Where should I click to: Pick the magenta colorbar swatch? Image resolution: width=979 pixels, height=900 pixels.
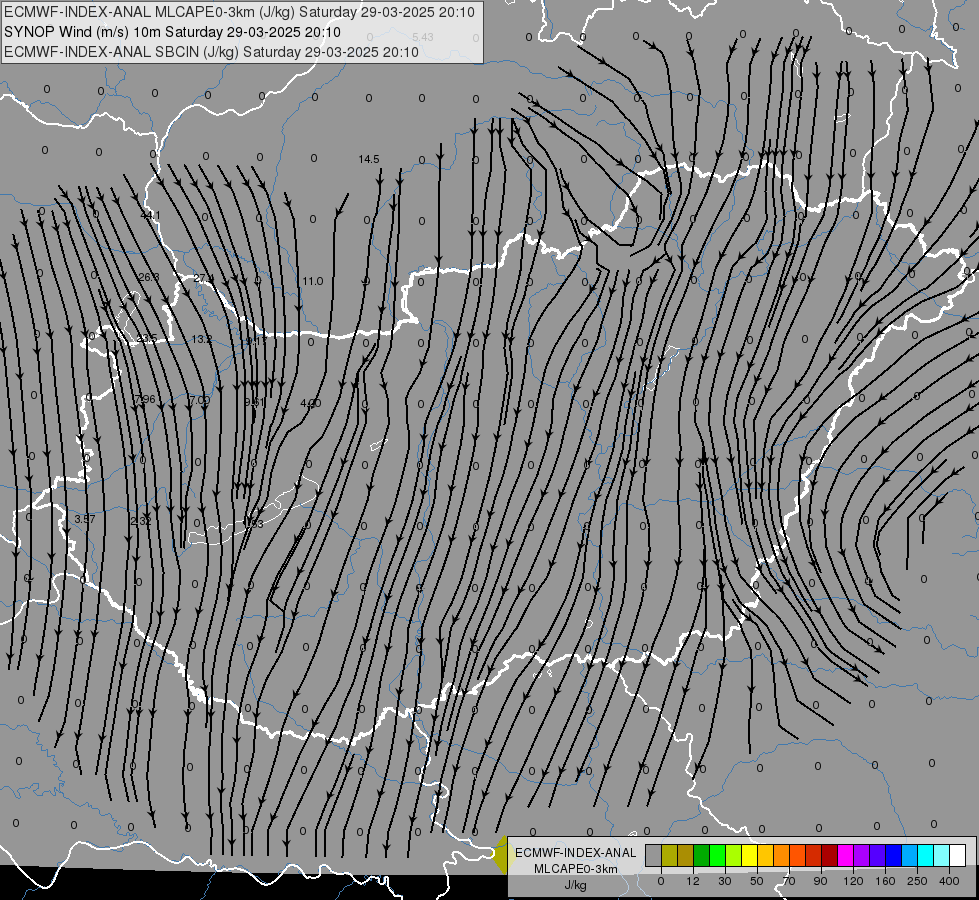pos(845,855)
